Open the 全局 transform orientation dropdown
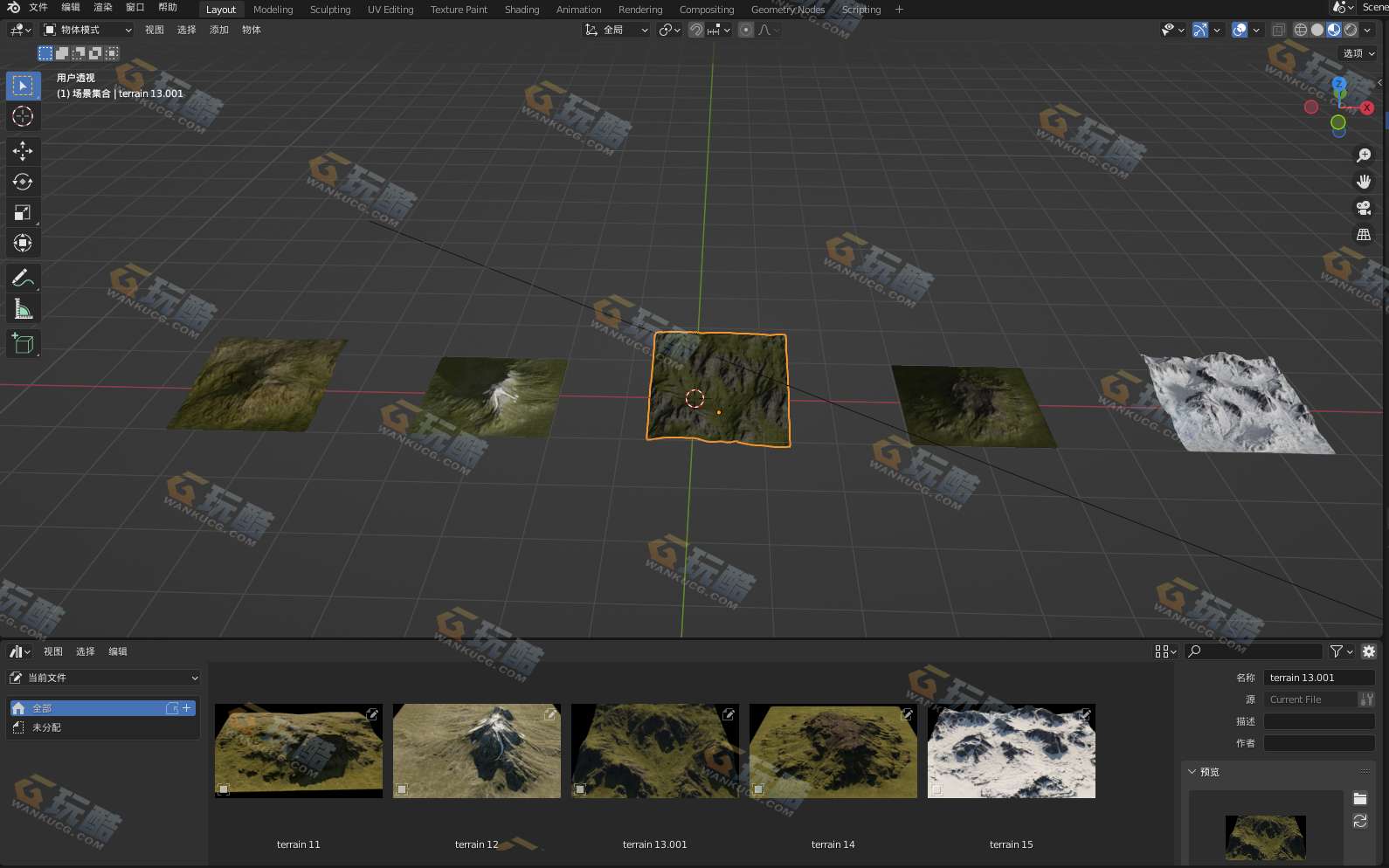This screenshot has height=868, width=1389. click(x=617, y=30)
